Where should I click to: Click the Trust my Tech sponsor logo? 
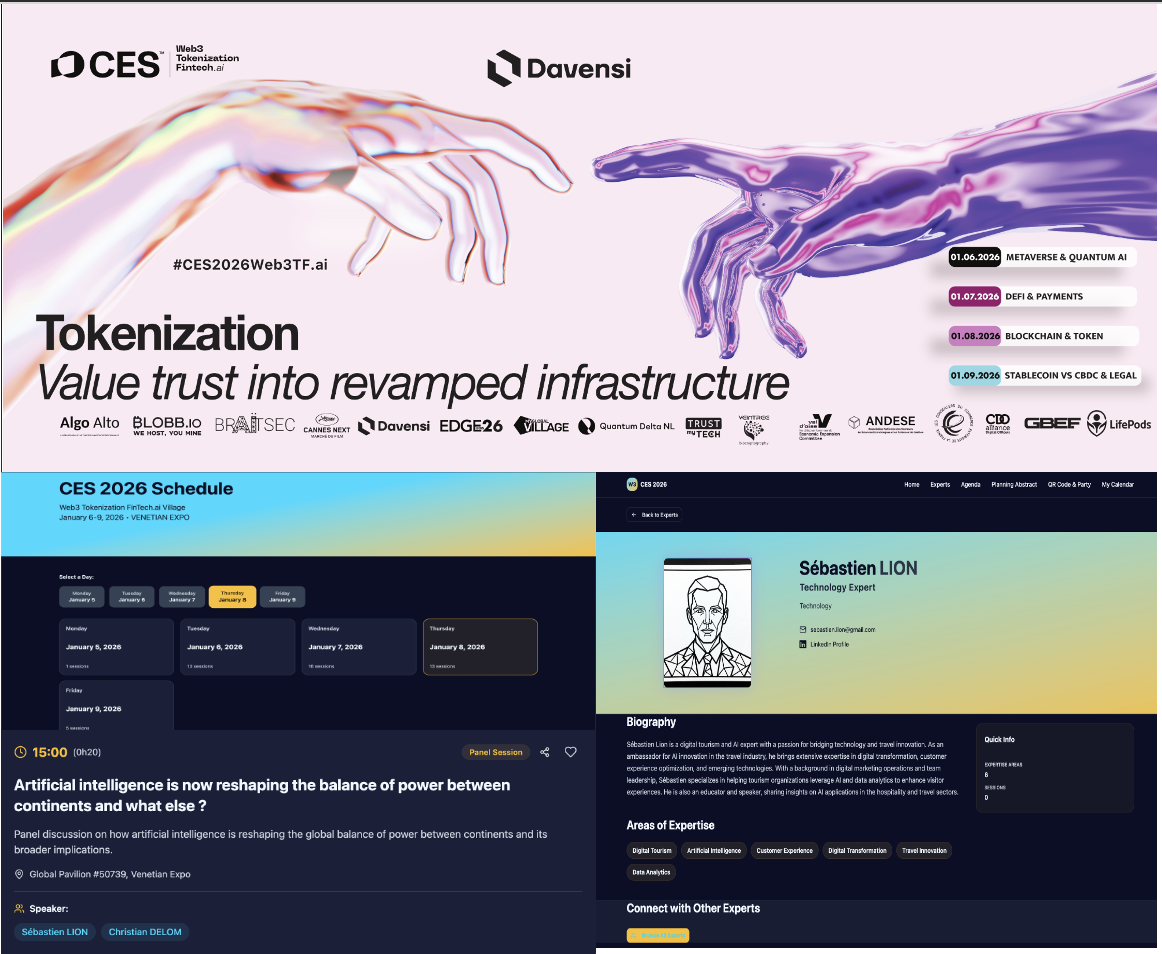click(x=703, y=428)
